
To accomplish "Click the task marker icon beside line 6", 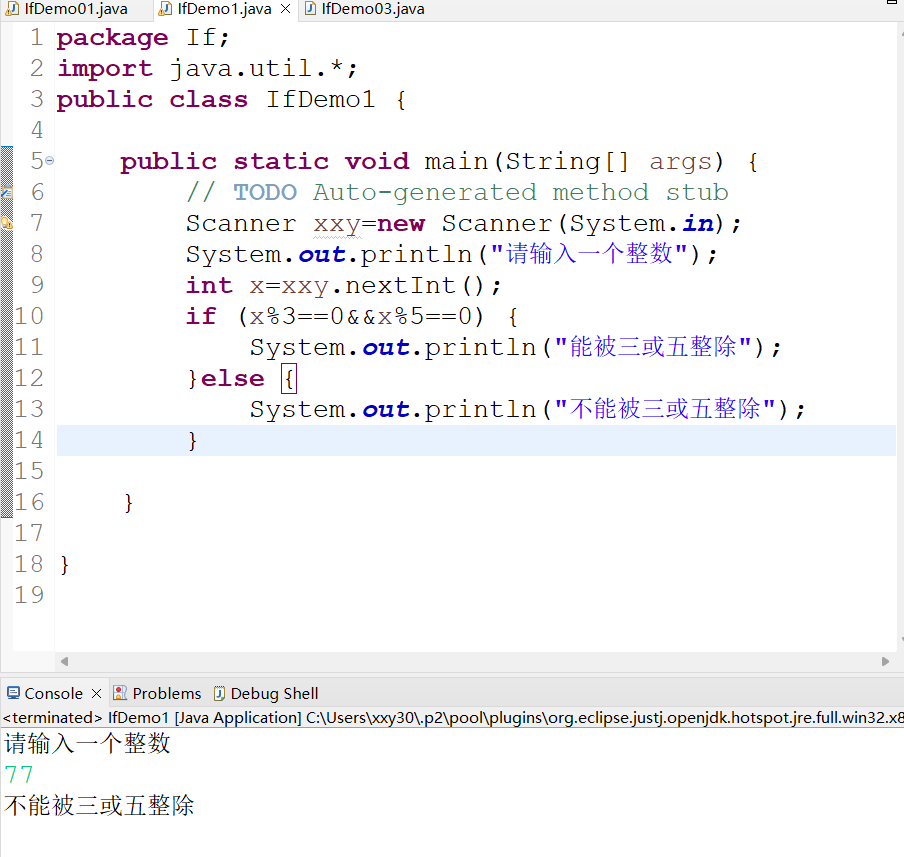I will point(6,192).
